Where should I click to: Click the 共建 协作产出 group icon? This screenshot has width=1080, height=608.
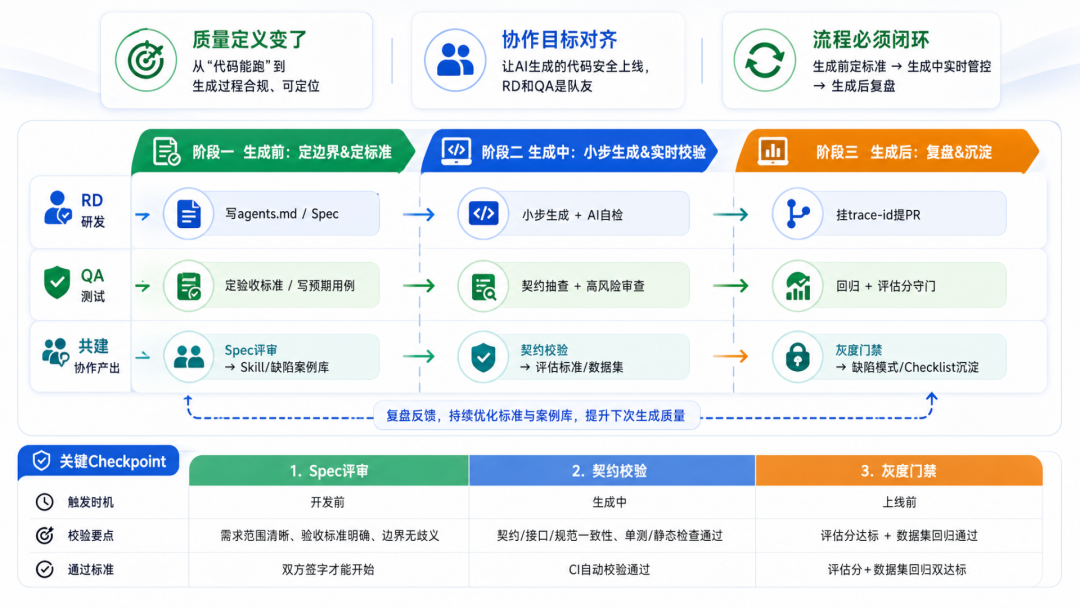click(x=55, y=352)
